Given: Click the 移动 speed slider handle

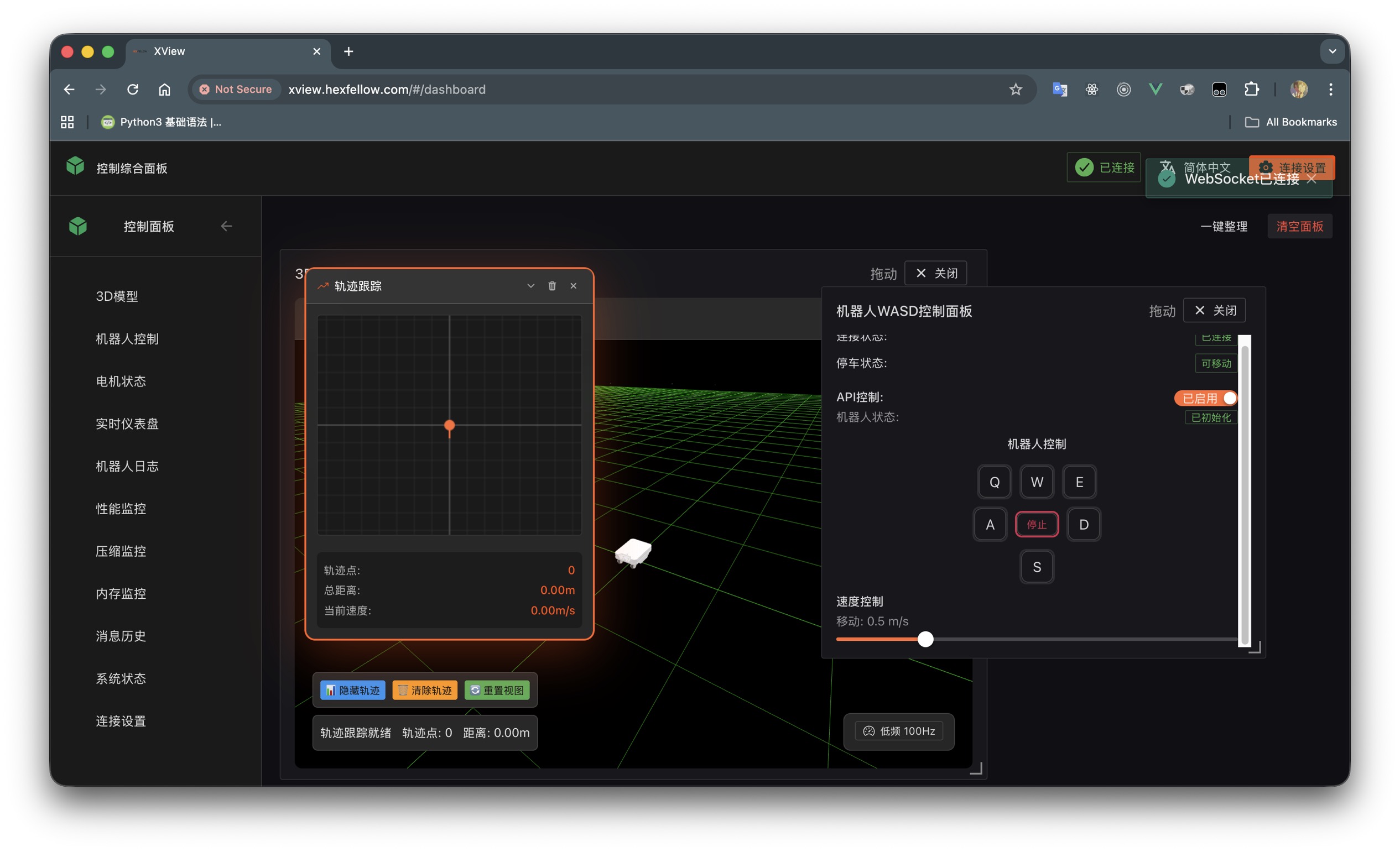Looking at the screenshot, I should (925, 639).
